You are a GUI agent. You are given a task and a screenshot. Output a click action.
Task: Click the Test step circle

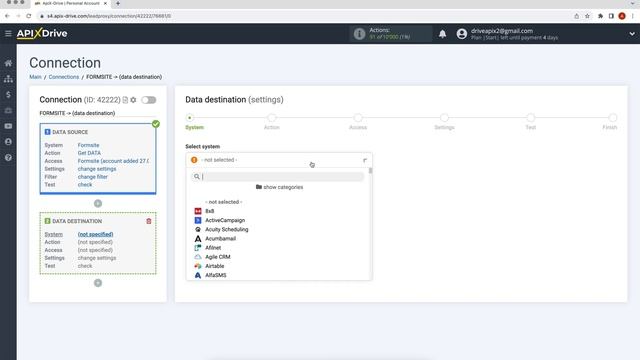(x=531, y=118)
